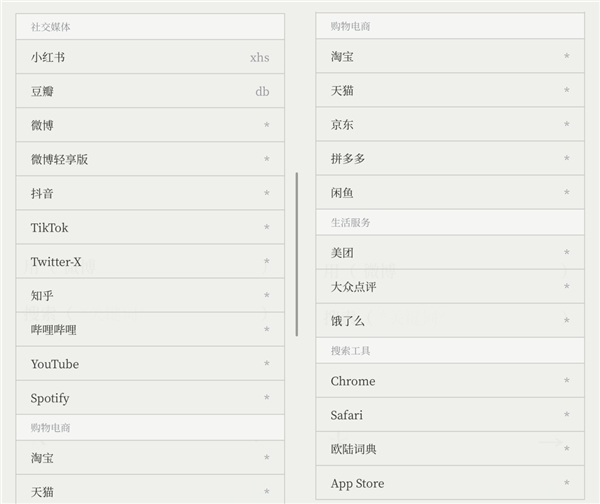Click the asterisk beside Safari

(566, 415)
